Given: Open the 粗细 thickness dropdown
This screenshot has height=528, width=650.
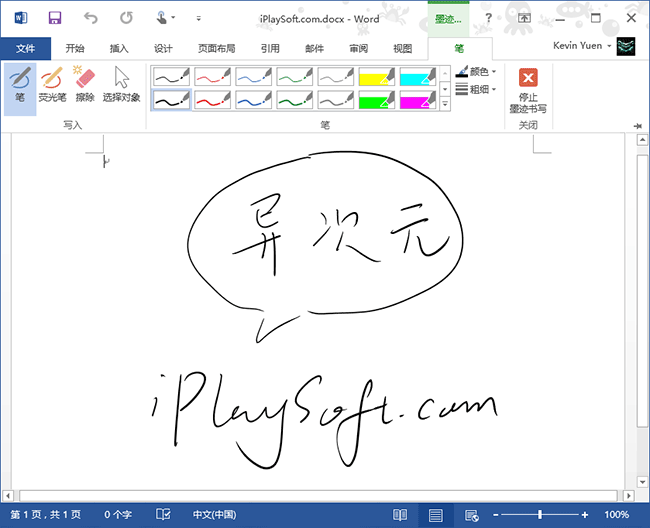Looking at the screenshot, I should coord(477,89).
